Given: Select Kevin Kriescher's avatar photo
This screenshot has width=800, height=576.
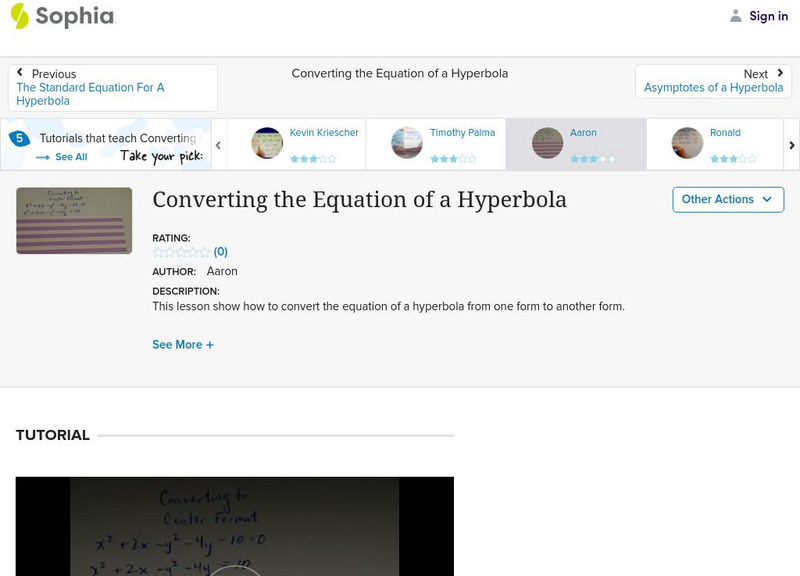Looking at the screenshot, I should click(x=267, y=141).
